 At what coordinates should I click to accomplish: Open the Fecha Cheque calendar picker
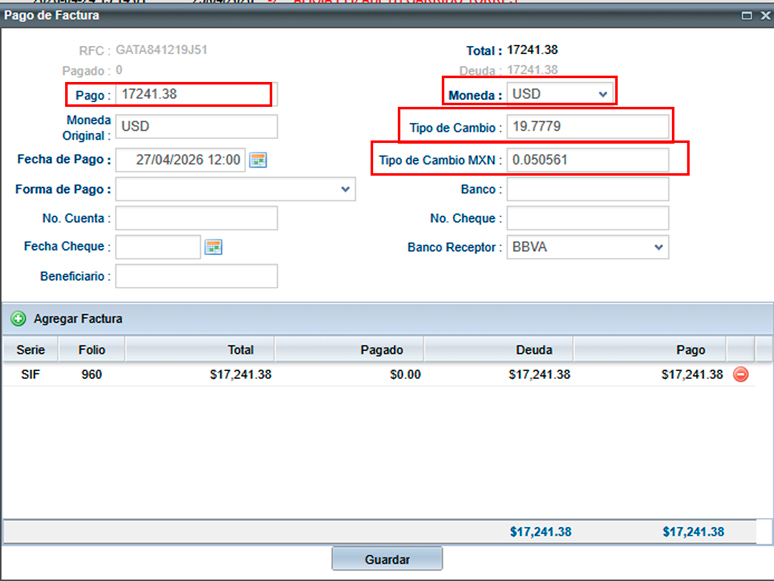213,247
